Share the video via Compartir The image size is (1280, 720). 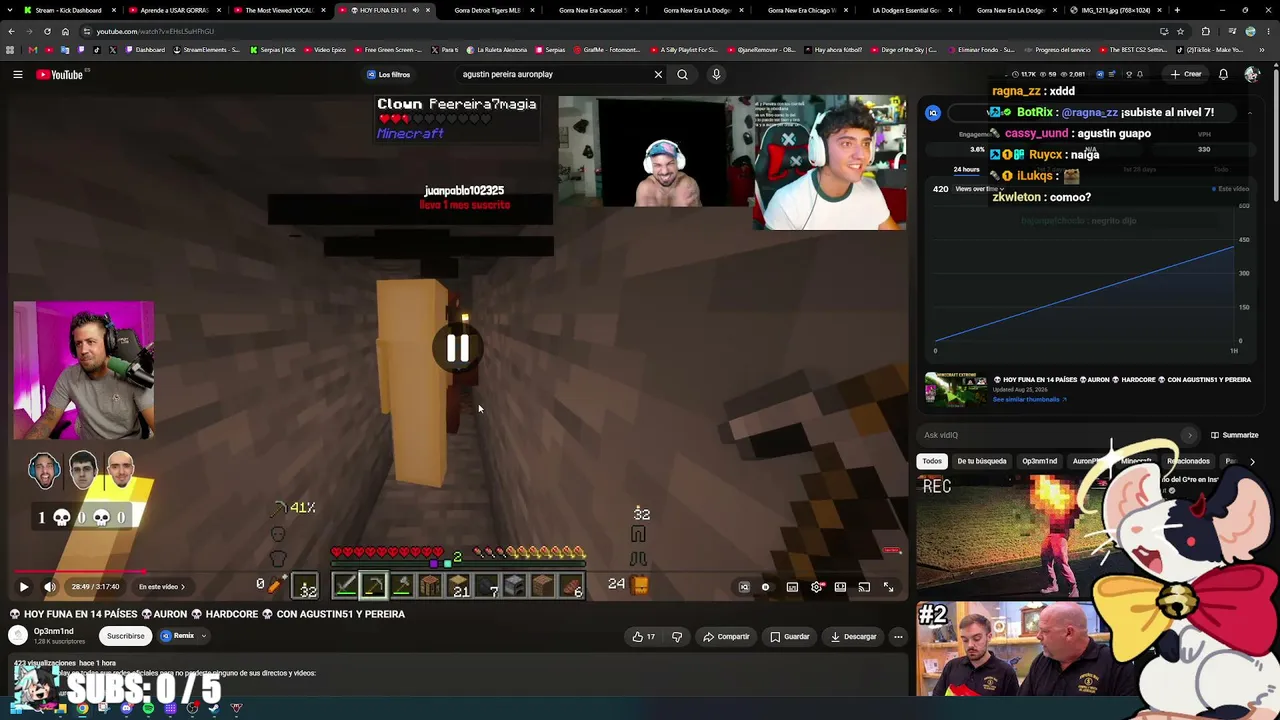[726, 636]
